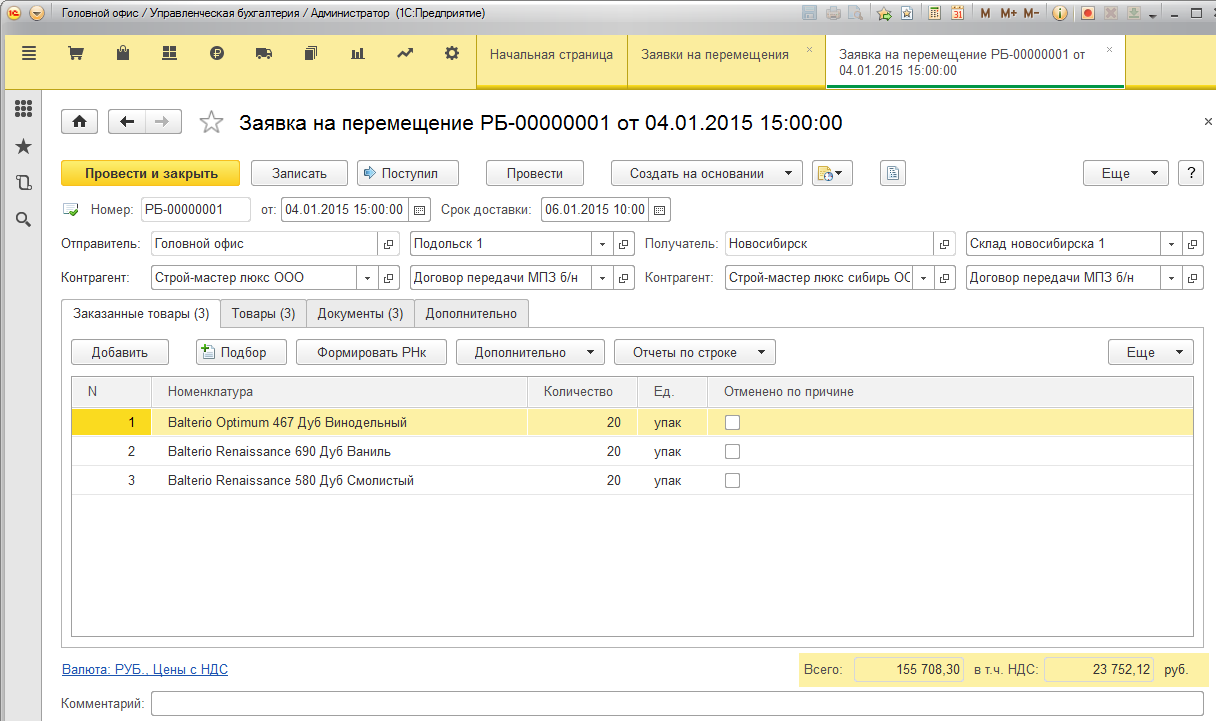Click 'Провести и закрыть' button

[x=151, y=173]
